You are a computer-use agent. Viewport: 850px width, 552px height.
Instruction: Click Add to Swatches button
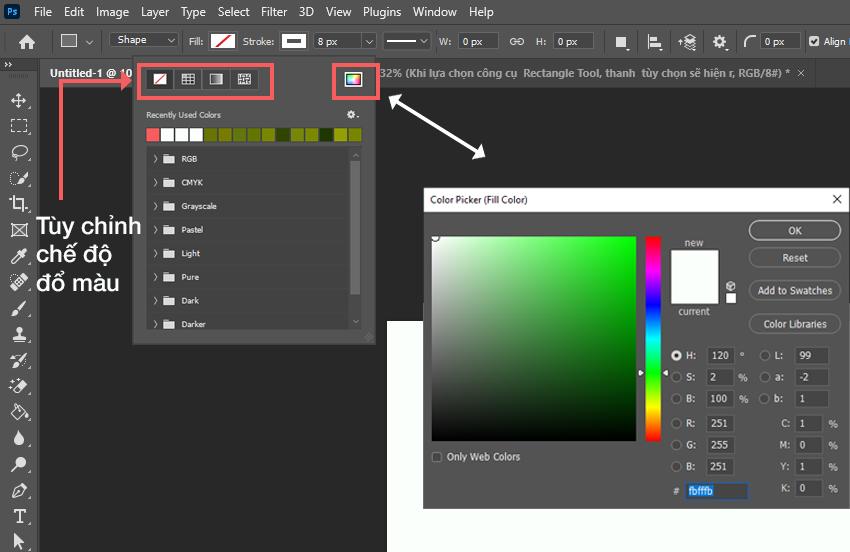coord(795,291)
